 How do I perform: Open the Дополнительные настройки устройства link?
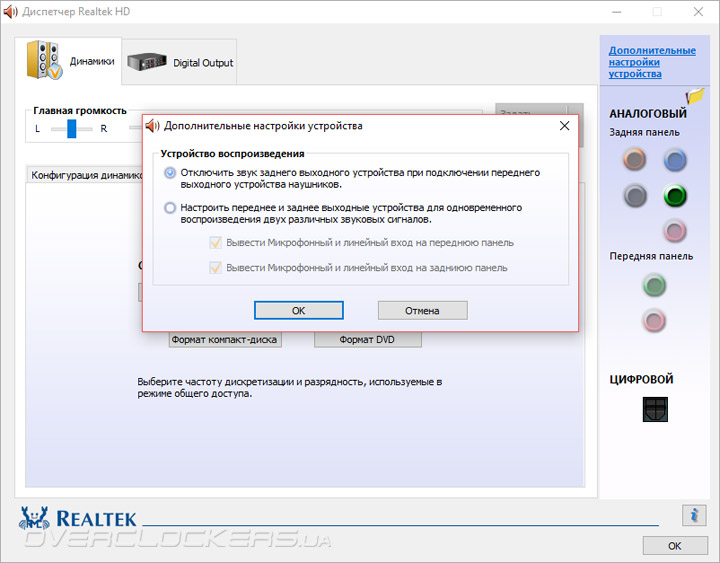point(652,62)
